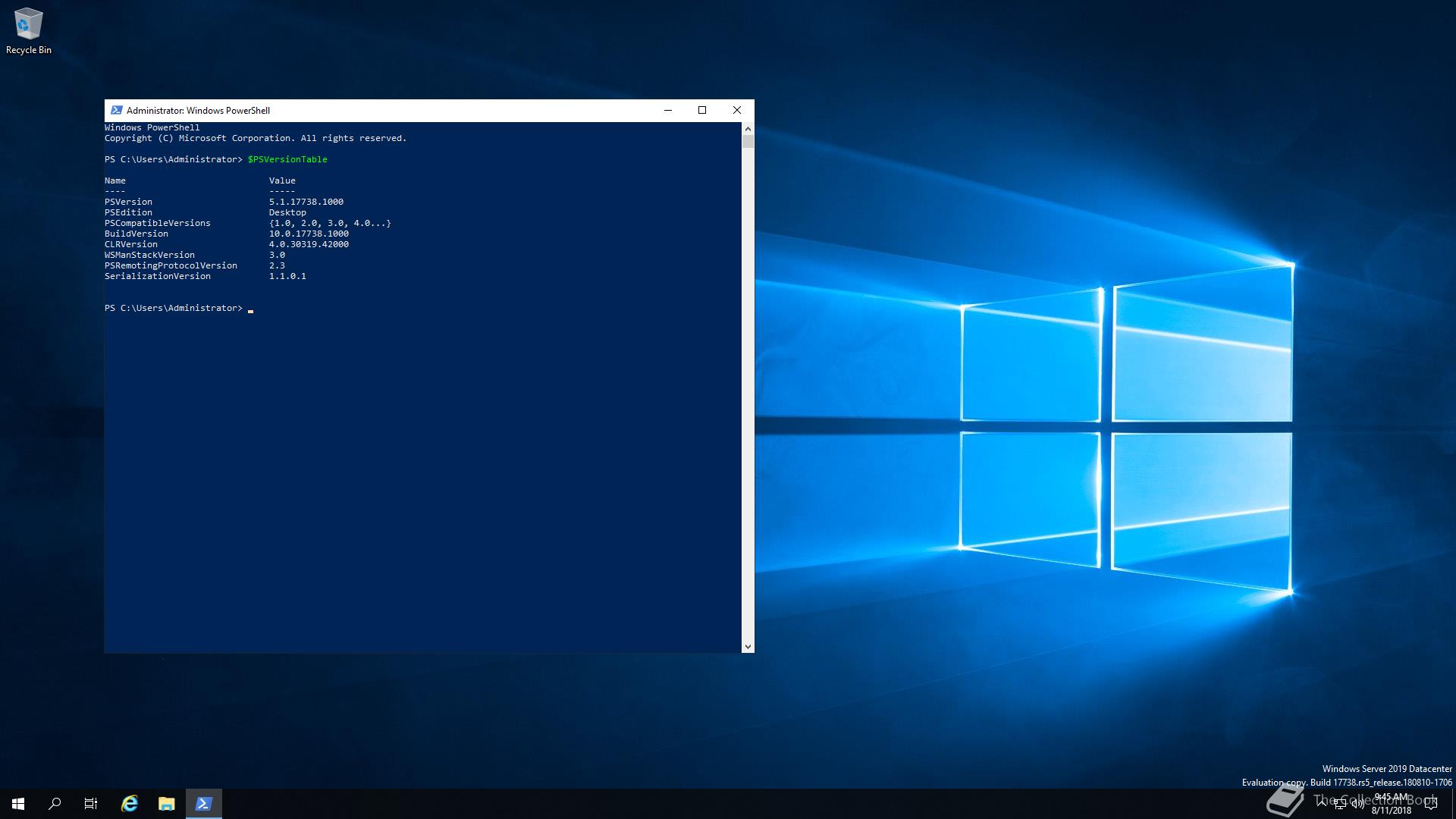Click the Copyright Microsoft Corporation line
This screenshot has width=1456, height=819.
256,138
